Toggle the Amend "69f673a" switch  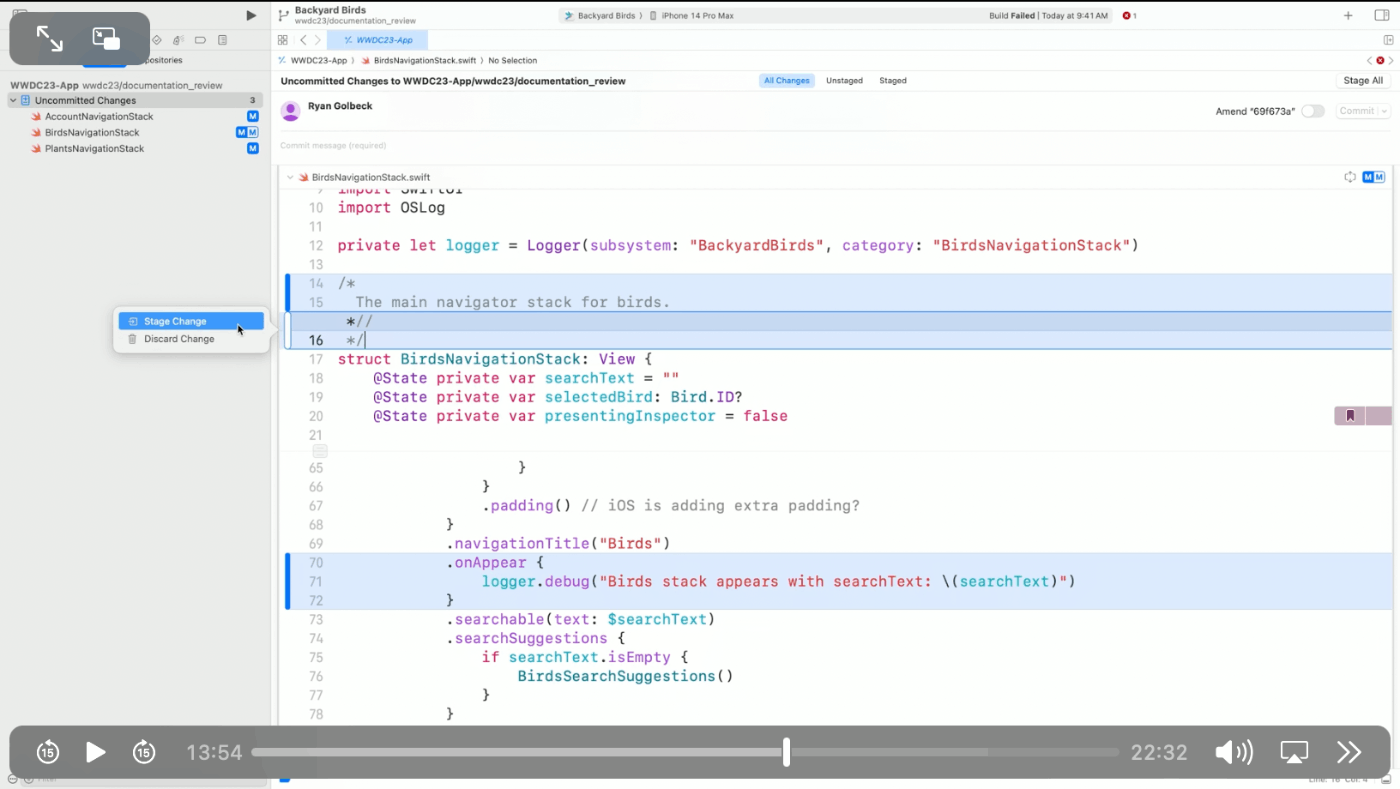pos(1312,111)
